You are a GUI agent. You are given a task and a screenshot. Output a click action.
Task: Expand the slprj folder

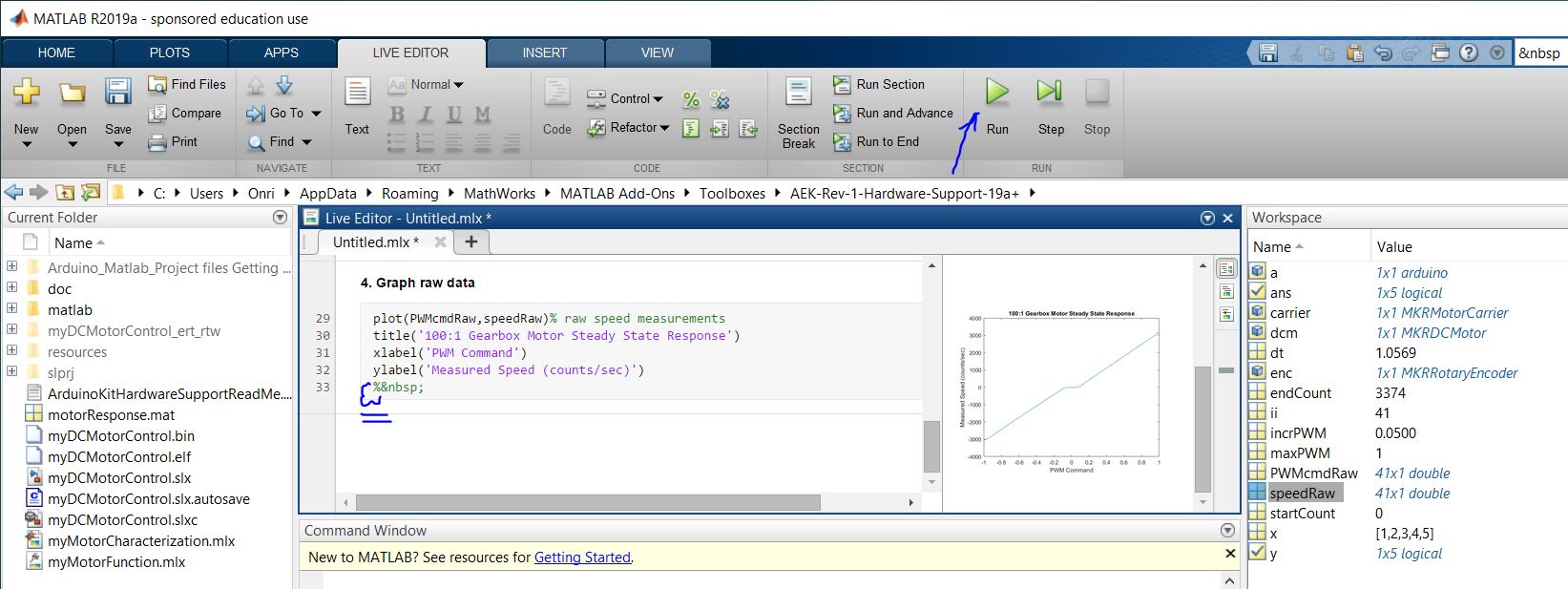11,372
